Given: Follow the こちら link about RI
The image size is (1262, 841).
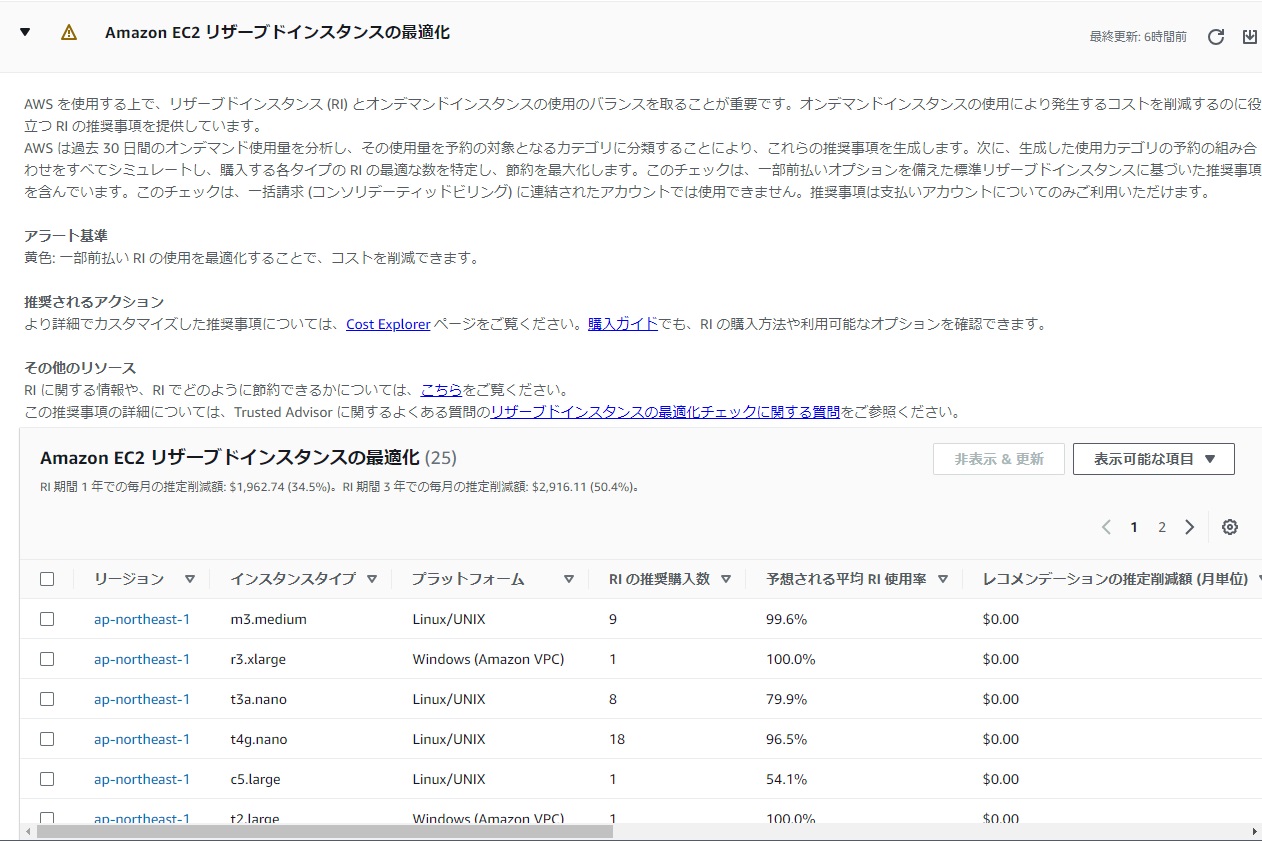Looking at the screenshot, I should (x=441, y=390).
